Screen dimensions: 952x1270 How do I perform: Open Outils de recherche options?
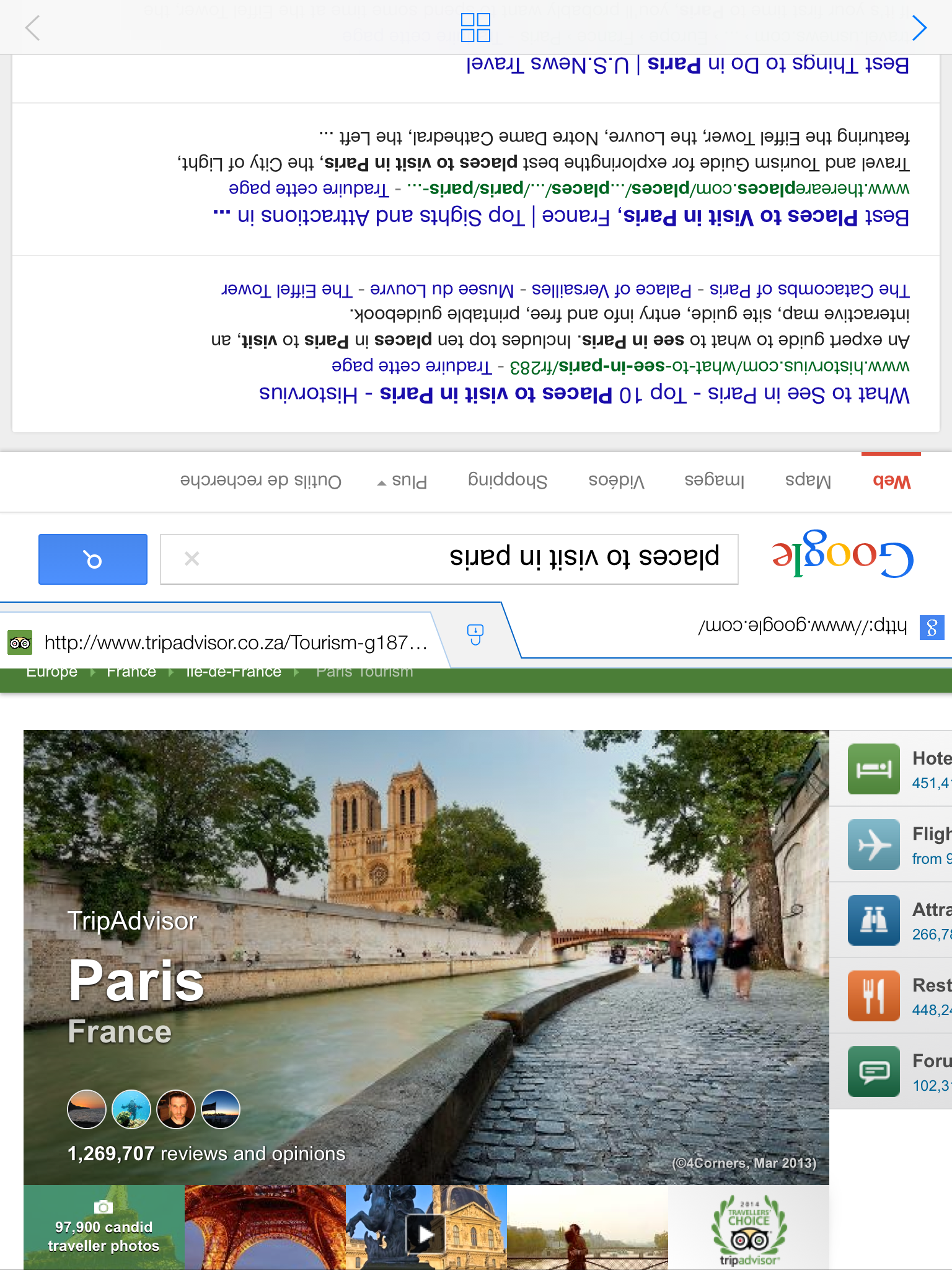260,481
